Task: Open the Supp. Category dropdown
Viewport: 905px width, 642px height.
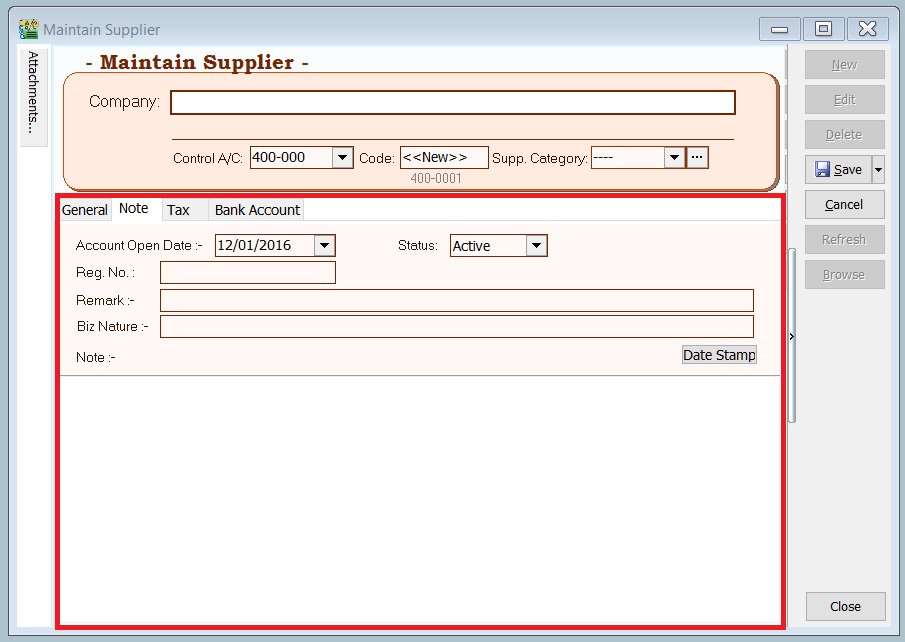Action: 673,157
